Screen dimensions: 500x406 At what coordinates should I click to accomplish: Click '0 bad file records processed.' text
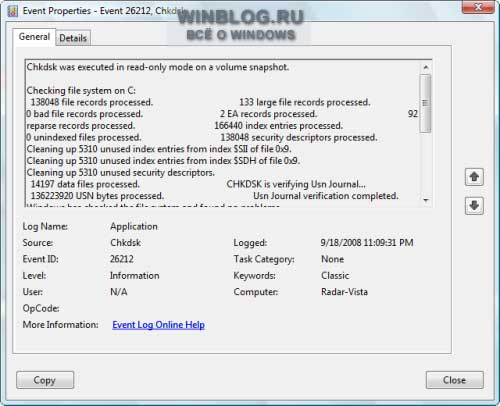coord(85,114)
